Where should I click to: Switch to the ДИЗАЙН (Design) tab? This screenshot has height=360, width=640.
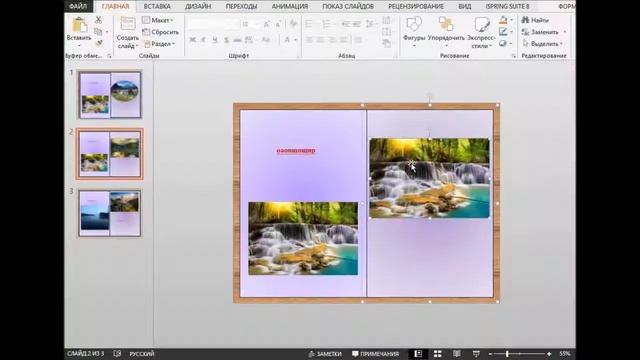(198, 6)
